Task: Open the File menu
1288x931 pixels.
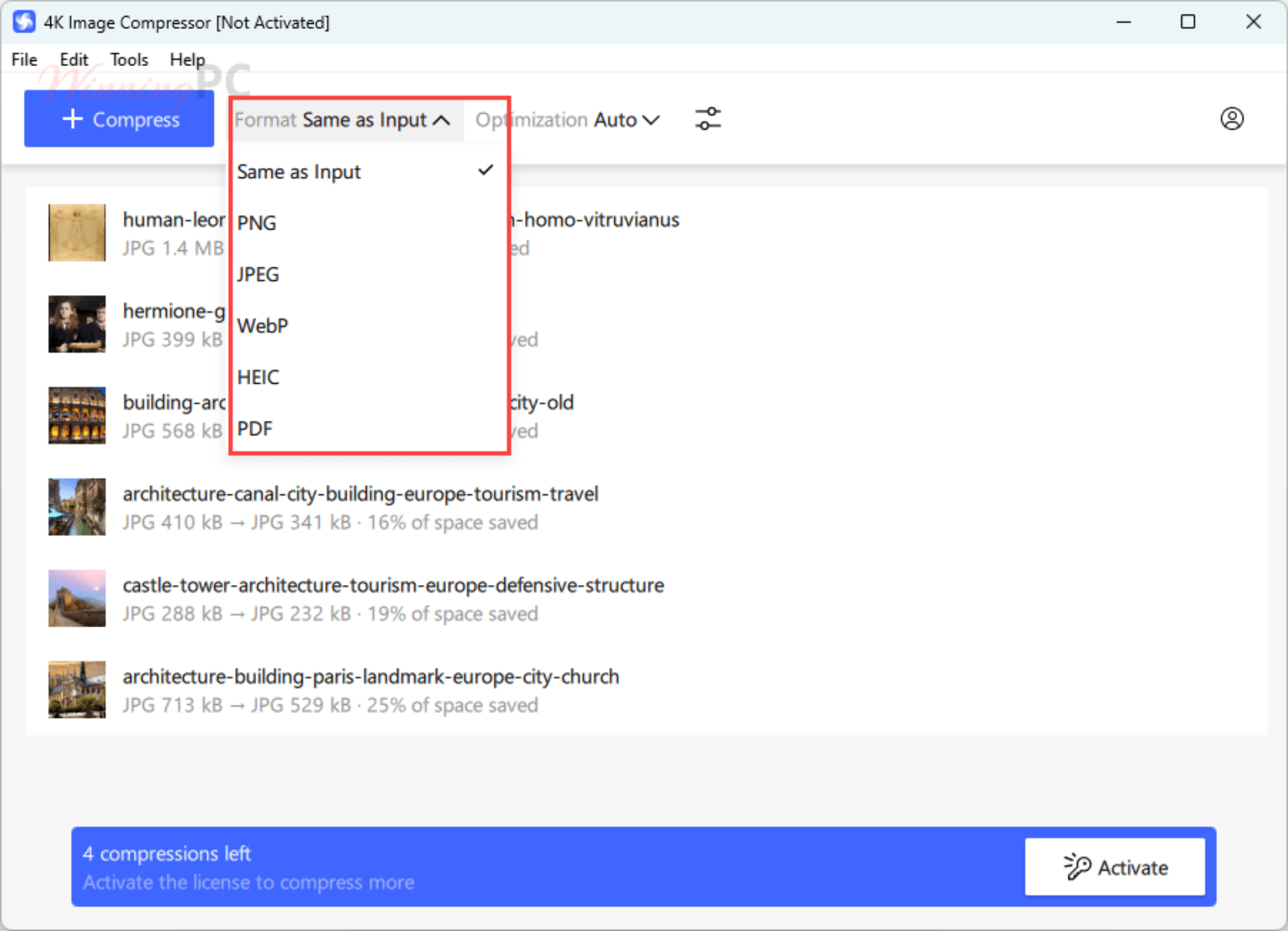Action: coord(25,60)
